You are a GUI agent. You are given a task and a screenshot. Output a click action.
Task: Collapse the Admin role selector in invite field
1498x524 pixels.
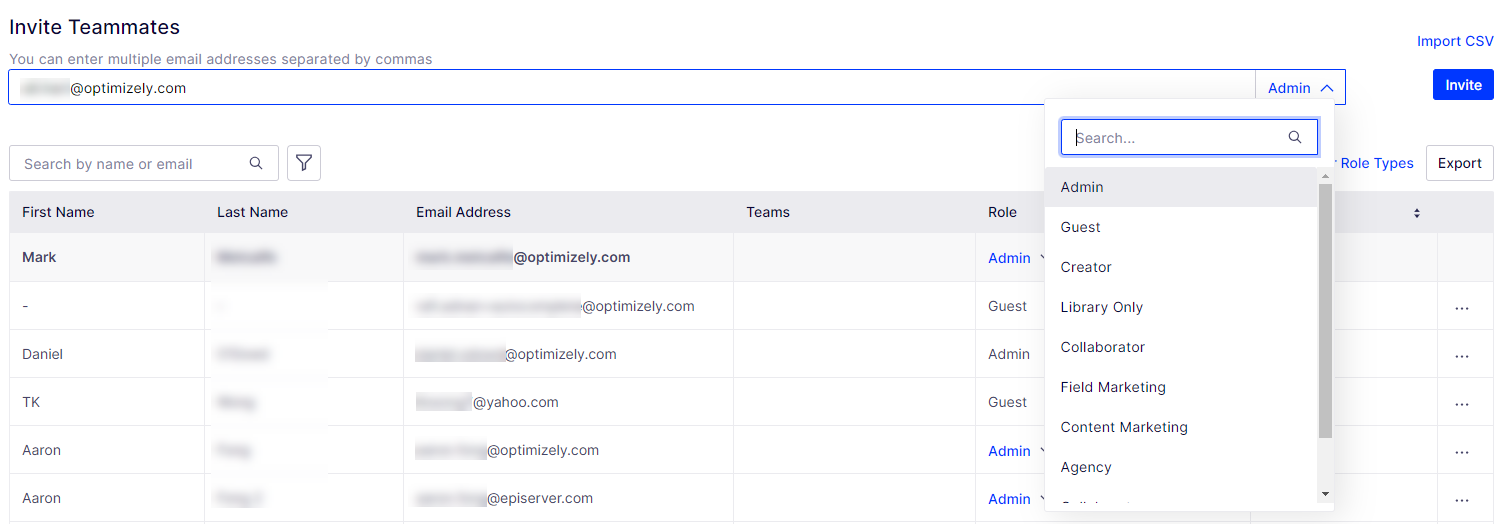[x=1300, y=88]
